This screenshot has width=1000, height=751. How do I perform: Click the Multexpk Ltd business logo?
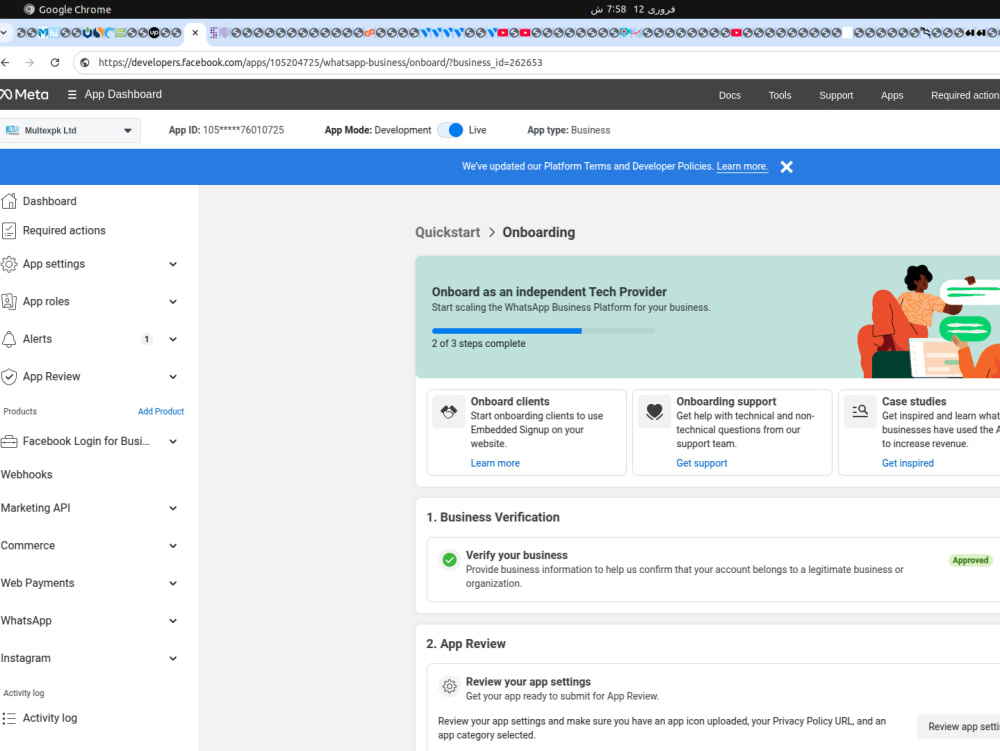click(12, 131)
